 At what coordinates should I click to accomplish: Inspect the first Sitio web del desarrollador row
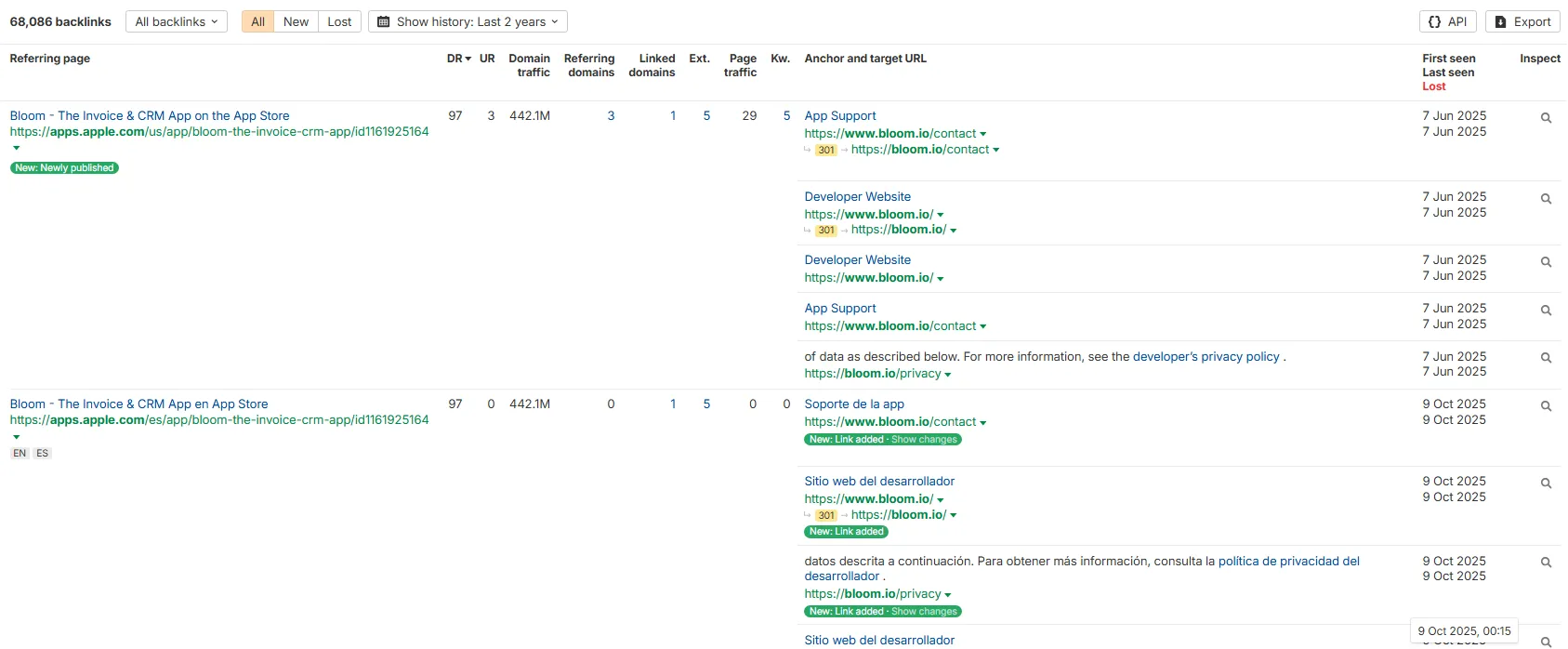[1546, 483]
